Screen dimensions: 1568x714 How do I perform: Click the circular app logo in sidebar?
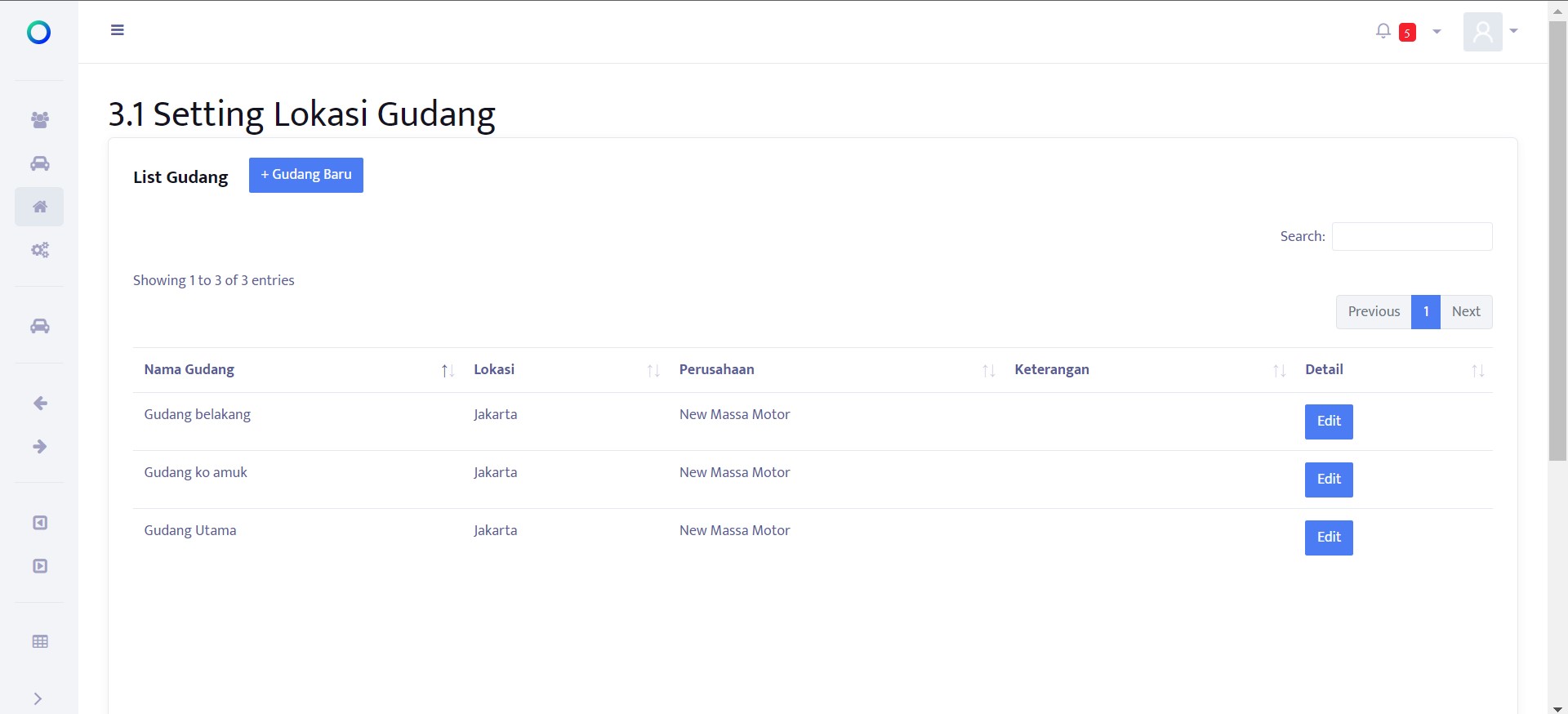point(38,32)
